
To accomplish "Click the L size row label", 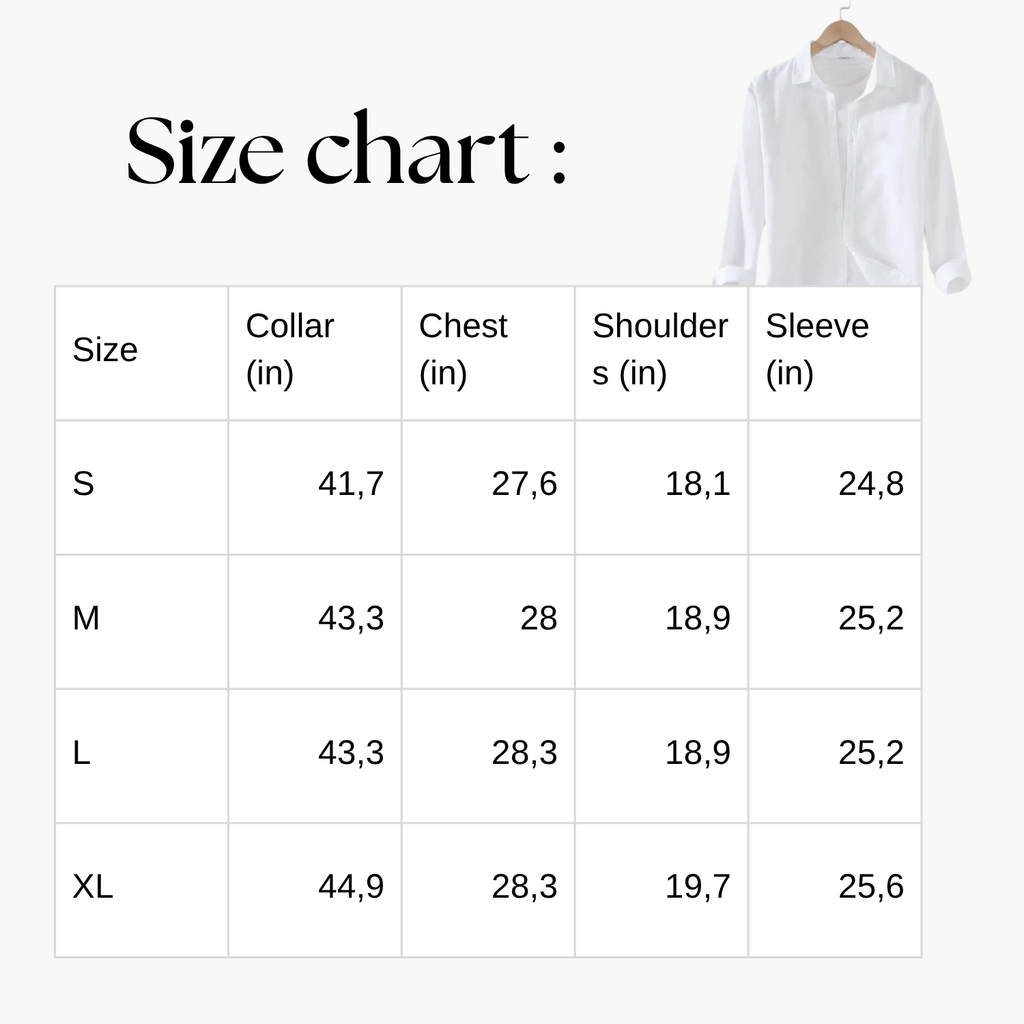I will point(81,752).
